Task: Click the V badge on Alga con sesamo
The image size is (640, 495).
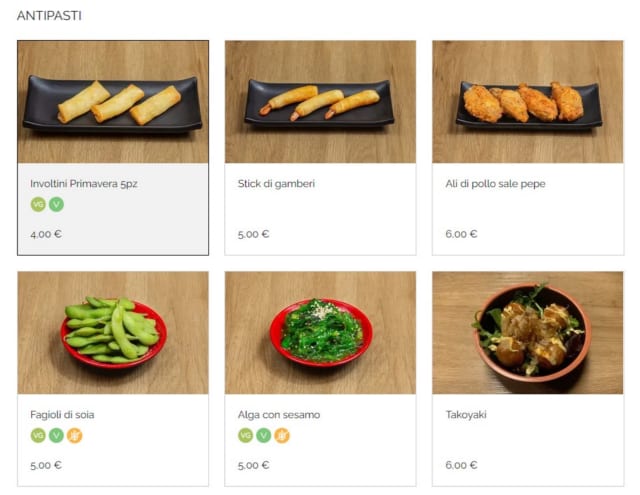Action: pyautogui.click(x=263, y=435)
